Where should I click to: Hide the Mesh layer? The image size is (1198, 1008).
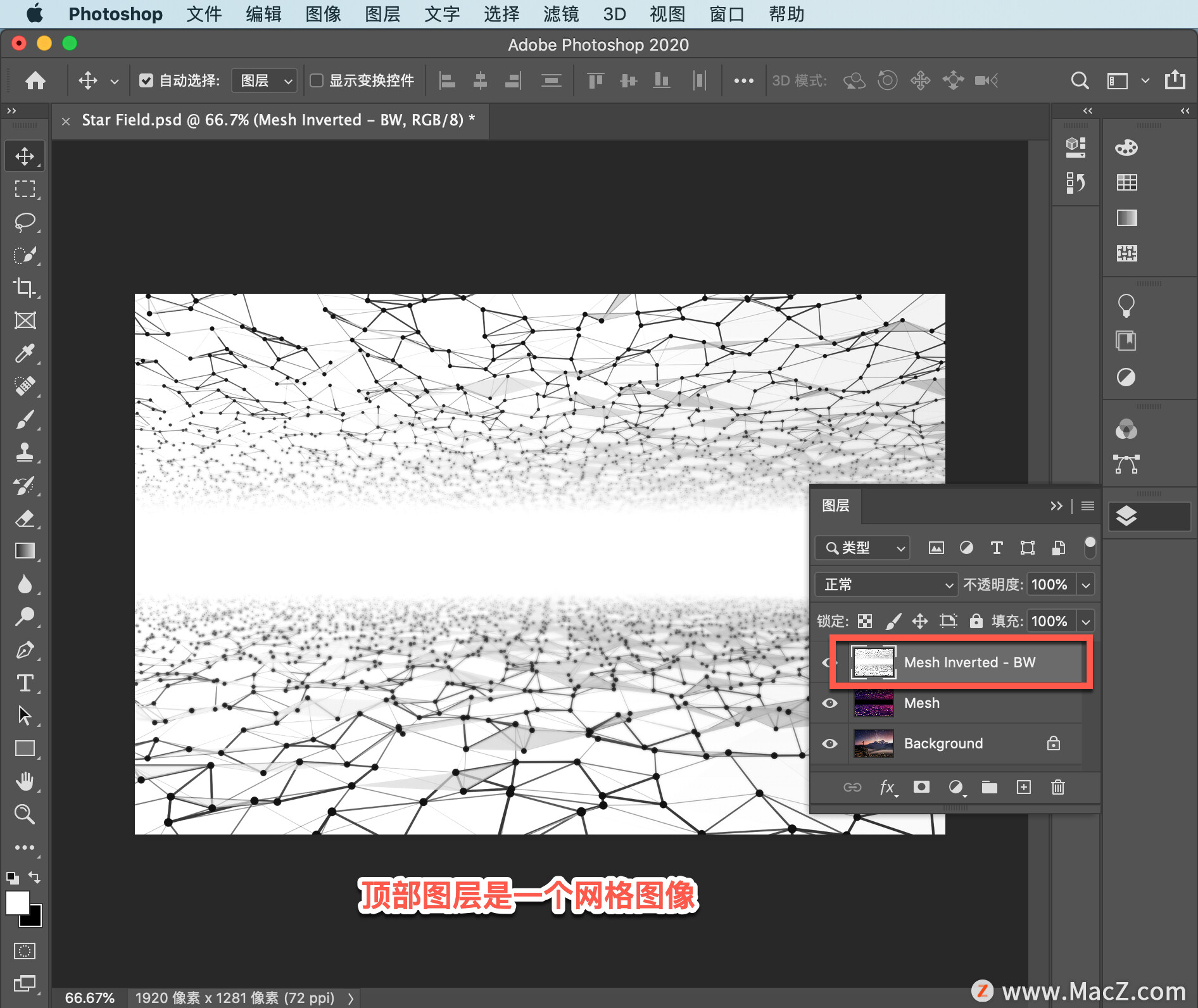pyautogui.click(x=829, y=703)
